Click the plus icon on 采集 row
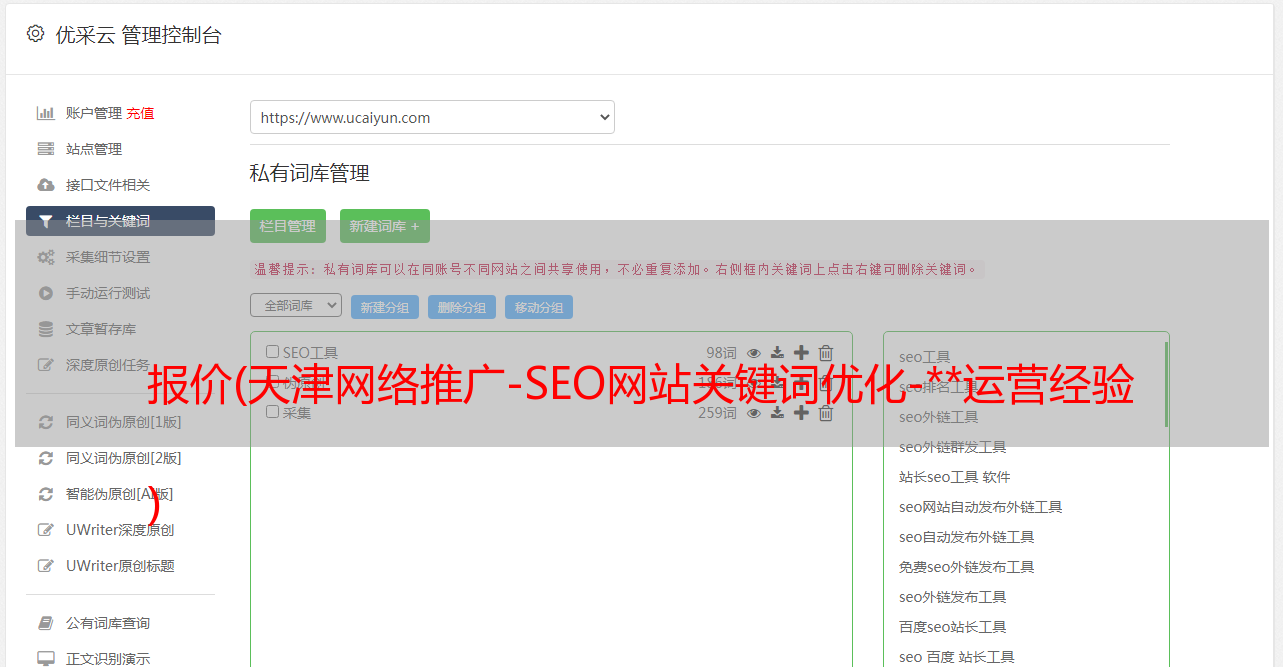This screenshot has width=1283, height=667. pos(801,413)
